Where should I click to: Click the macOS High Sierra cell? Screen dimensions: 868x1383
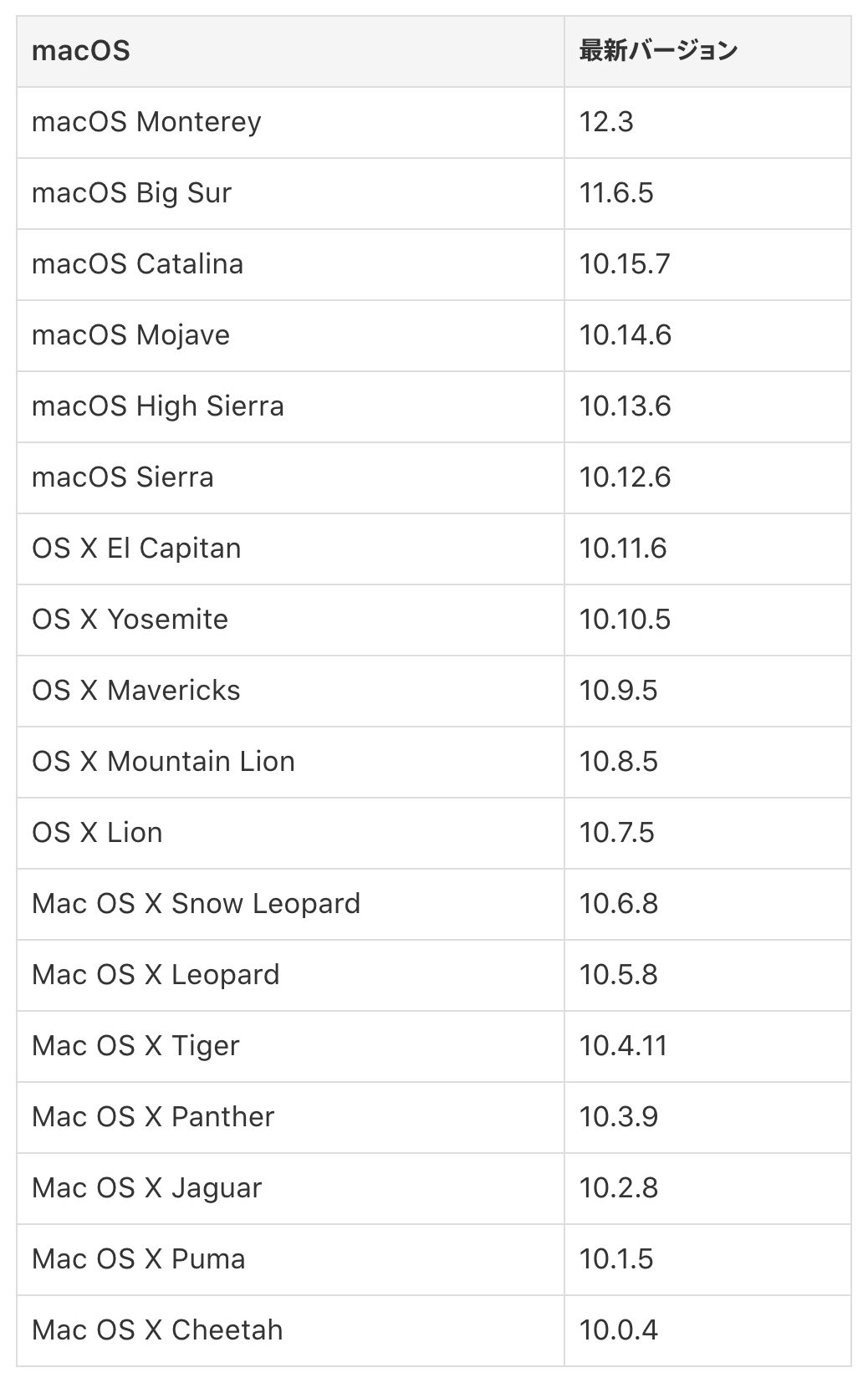pyautogui.click(x=158, y=406)
